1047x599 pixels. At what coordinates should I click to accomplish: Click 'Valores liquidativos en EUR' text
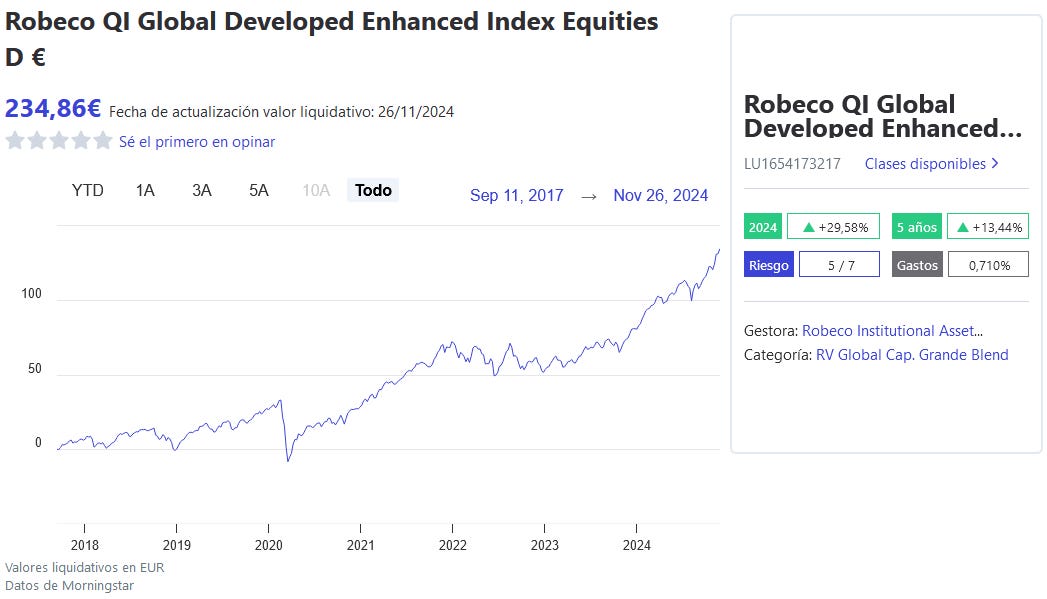click(84, 568)
